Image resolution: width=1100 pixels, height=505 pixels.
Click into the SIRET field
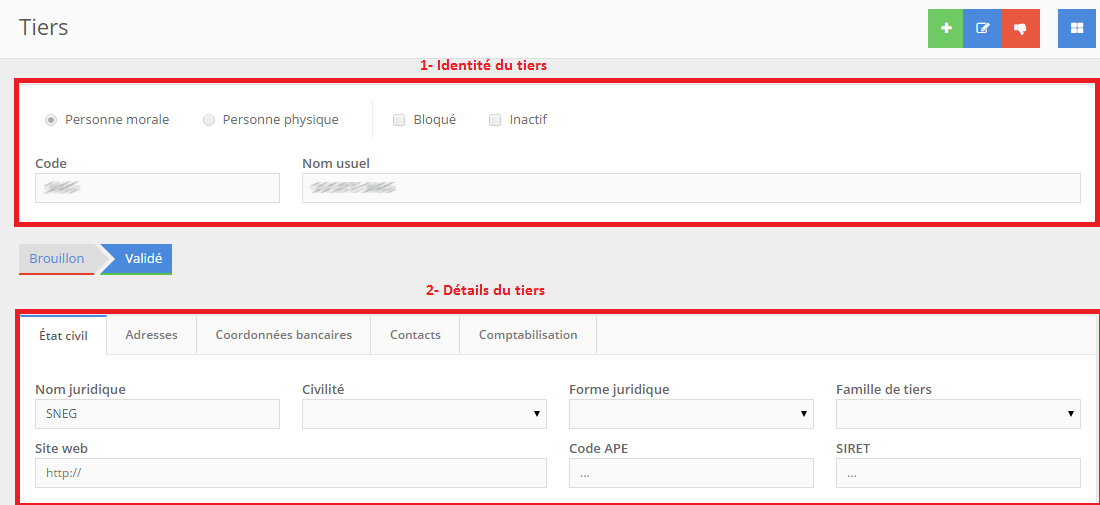coord(958,473)
